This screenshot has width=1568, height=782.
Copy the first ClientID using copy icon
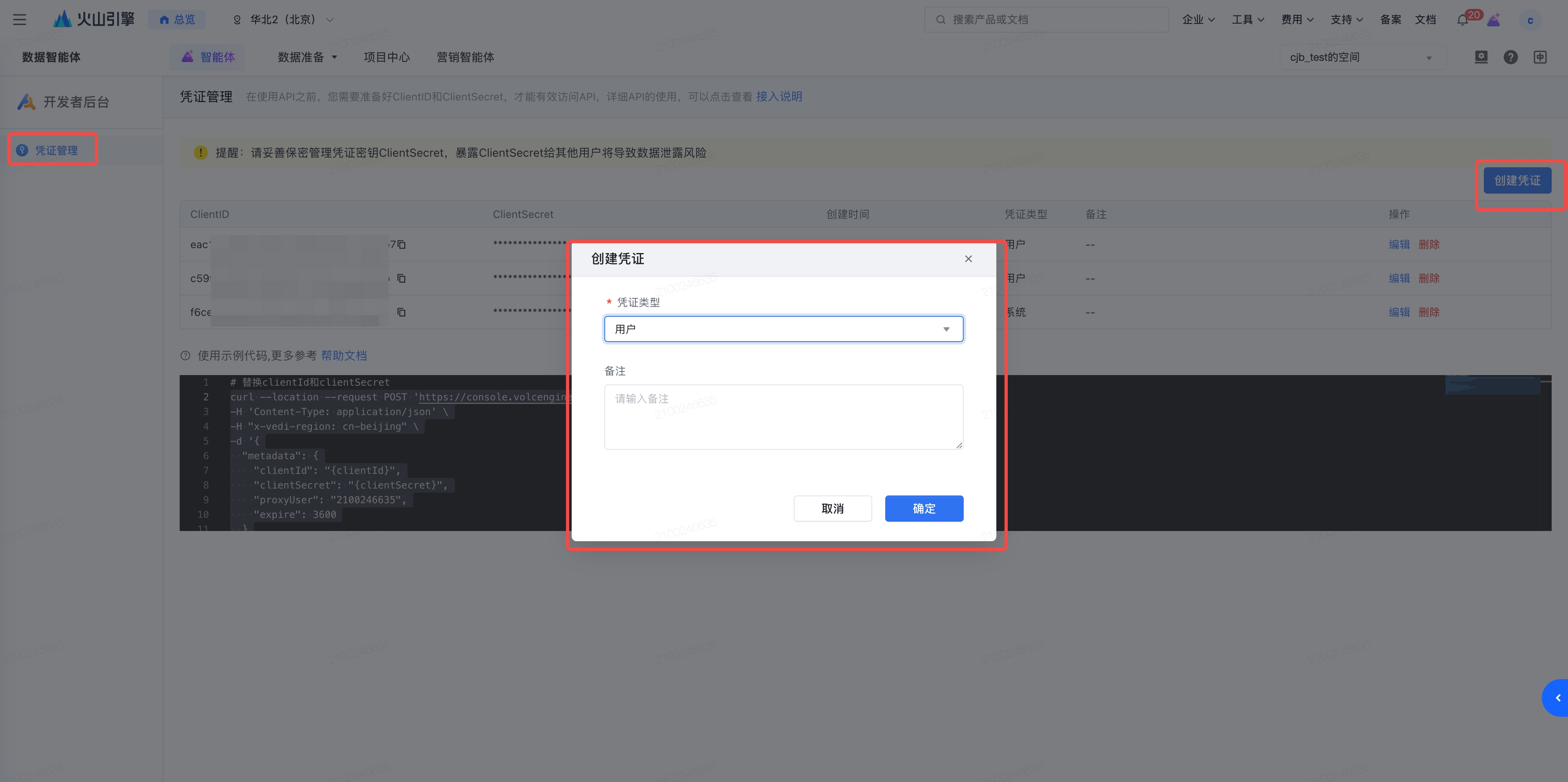pyautogui.click(x=402, y=244)
